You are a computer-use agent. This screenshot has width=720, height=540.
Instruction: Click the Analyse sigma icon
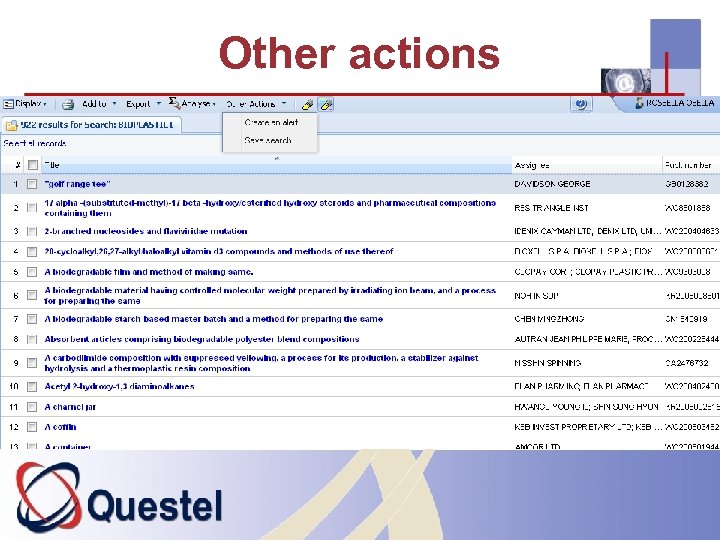tap(174, 103)
